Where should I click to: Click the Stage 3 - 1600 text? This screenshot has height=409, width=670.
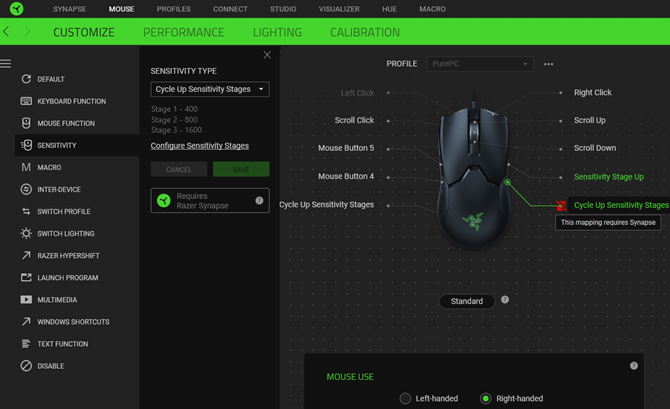[x=176, y=130]
